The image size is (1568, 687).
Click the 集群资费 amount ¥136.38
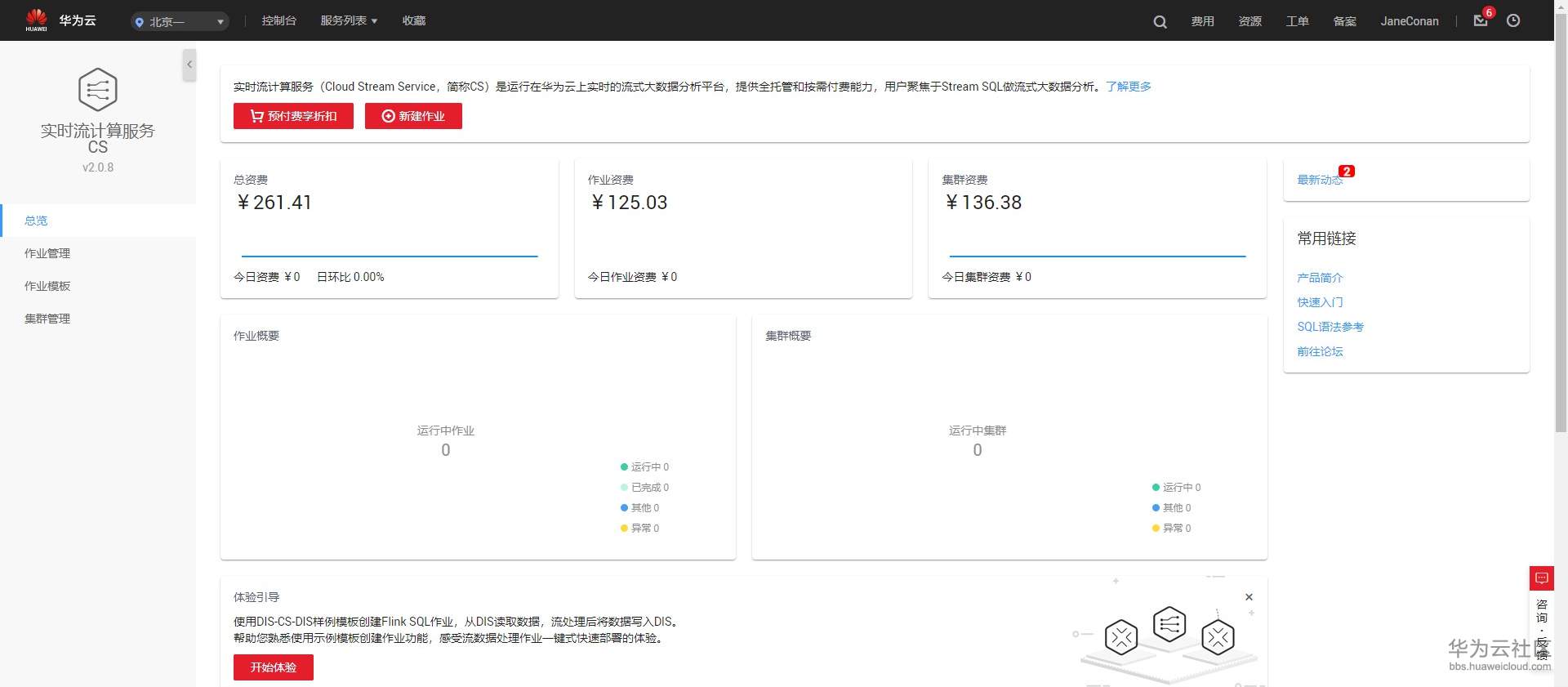983,203
